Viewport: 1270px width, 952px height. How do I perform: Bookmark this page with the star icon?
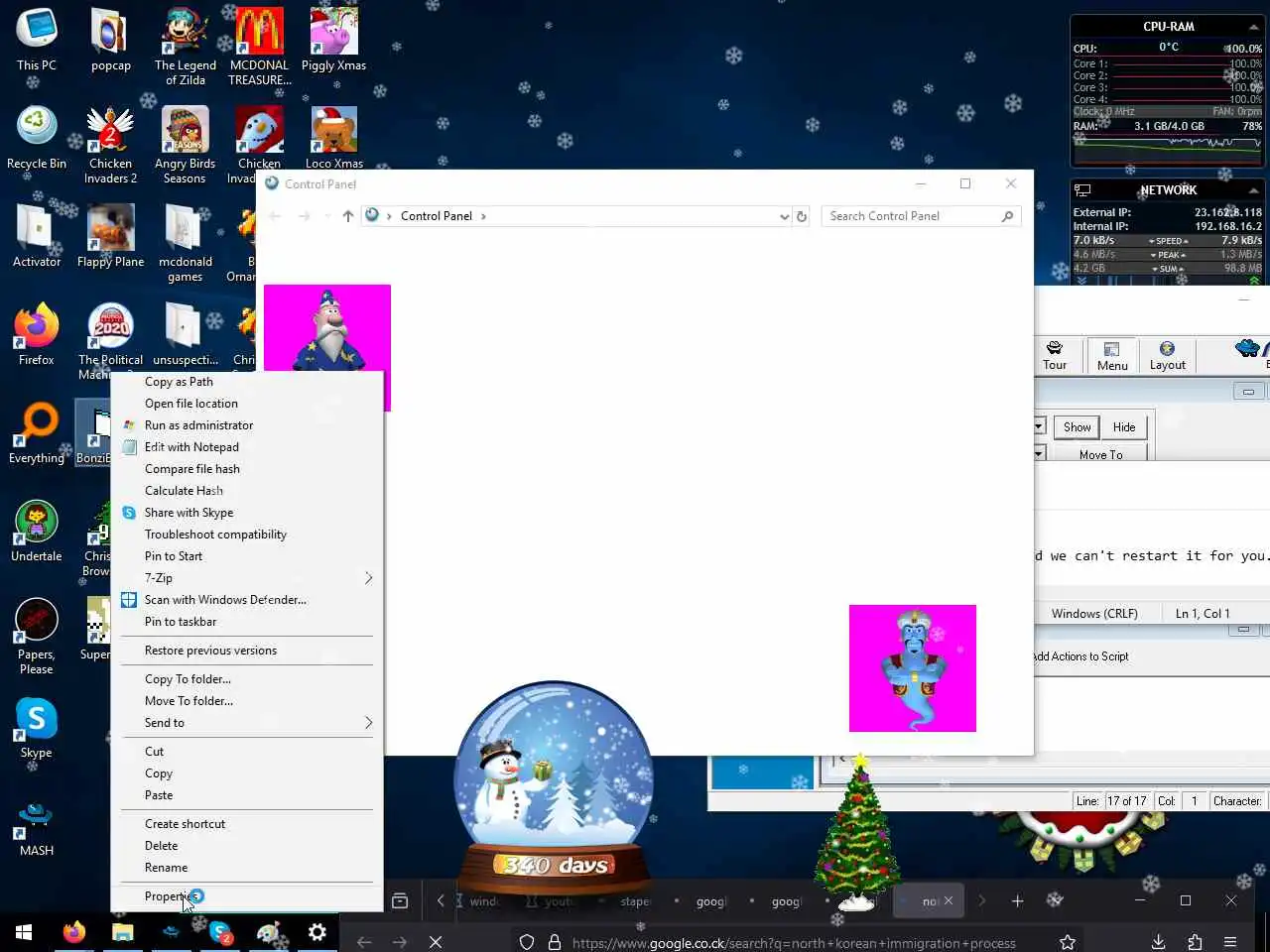point(1068,942)
